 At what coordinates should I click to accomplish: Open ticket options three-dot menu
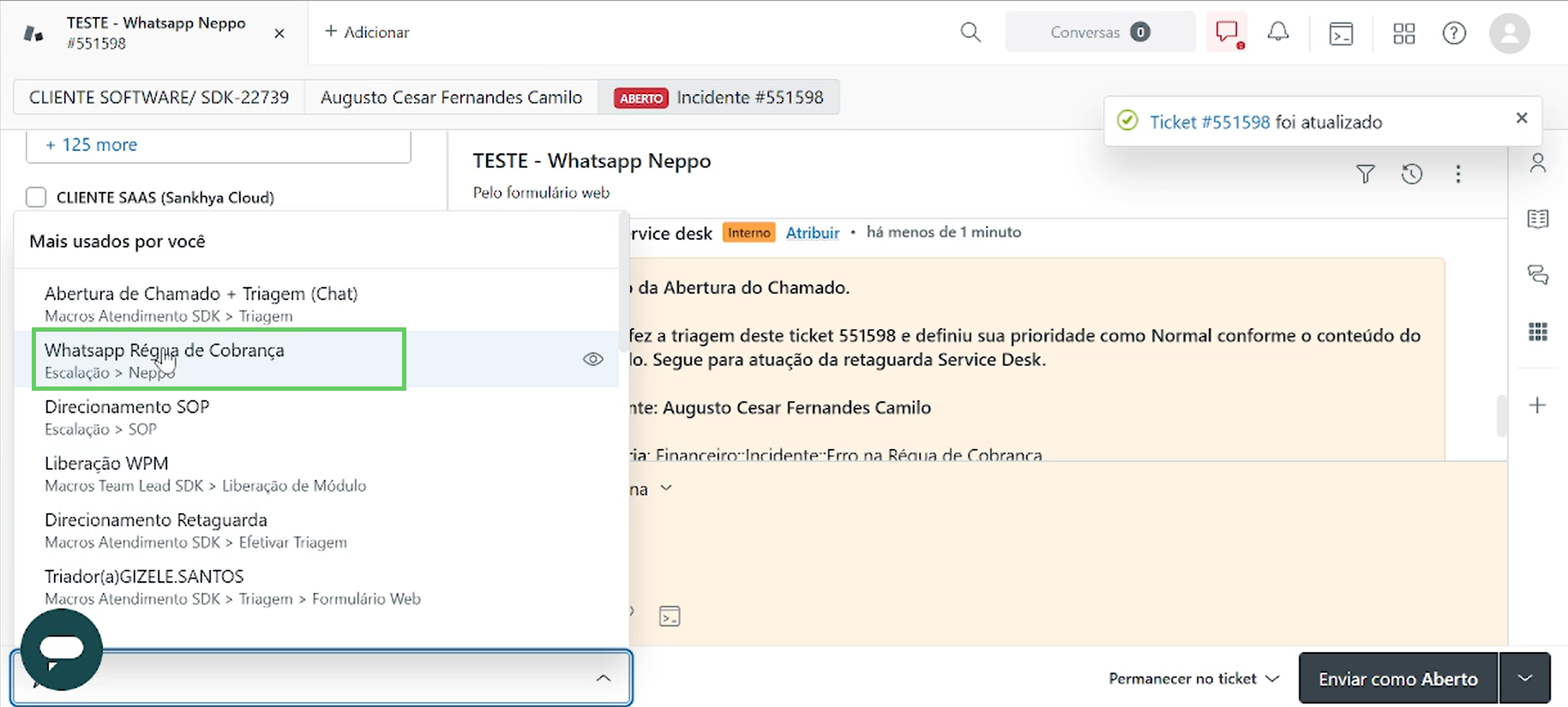1458,175
